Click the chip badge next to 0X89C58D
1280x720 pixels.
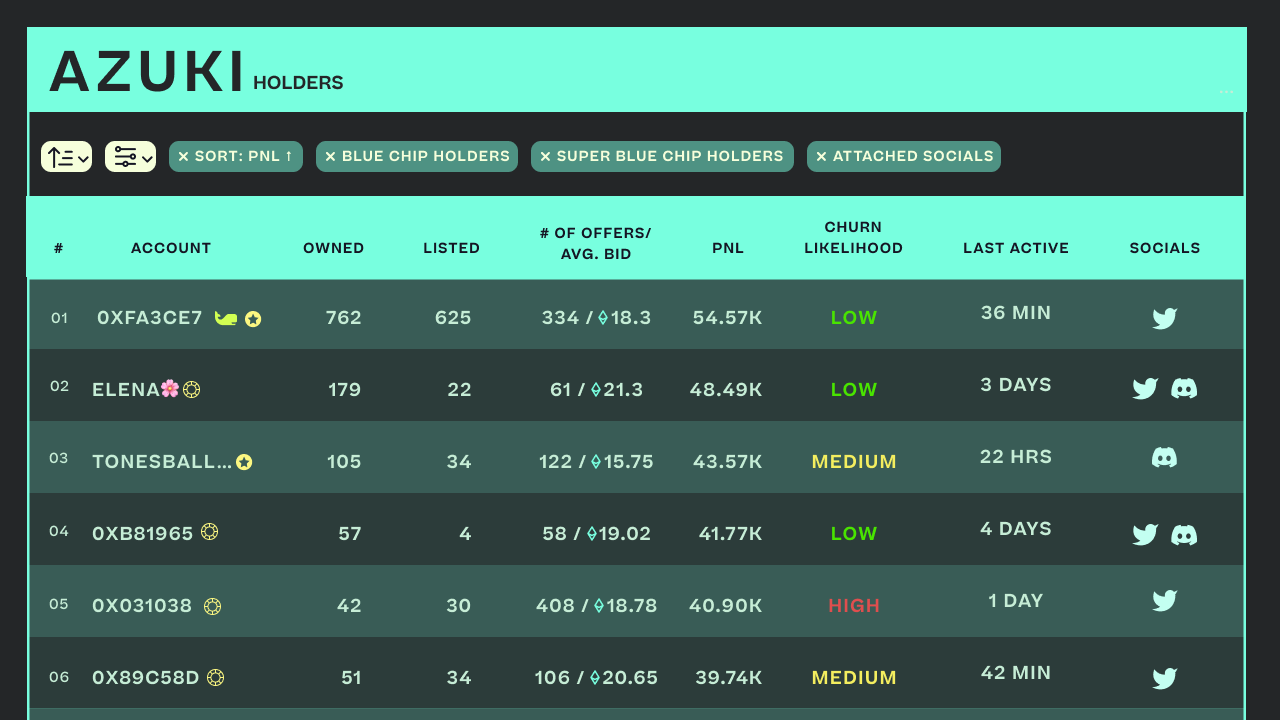coord(215,677)
